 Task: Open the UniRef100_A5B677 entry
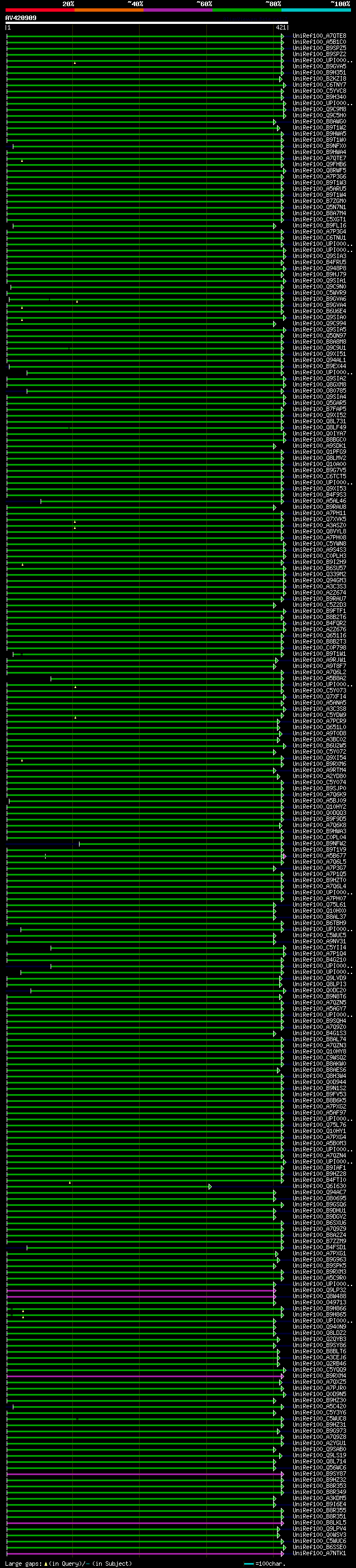coord(319,857)
